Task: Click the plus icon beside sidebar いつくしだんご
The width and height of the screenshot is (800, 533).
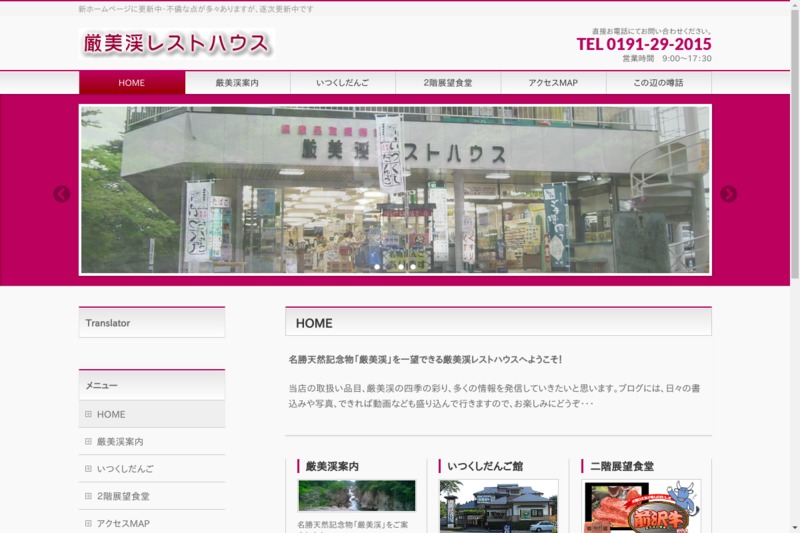Action: (88, 469)
